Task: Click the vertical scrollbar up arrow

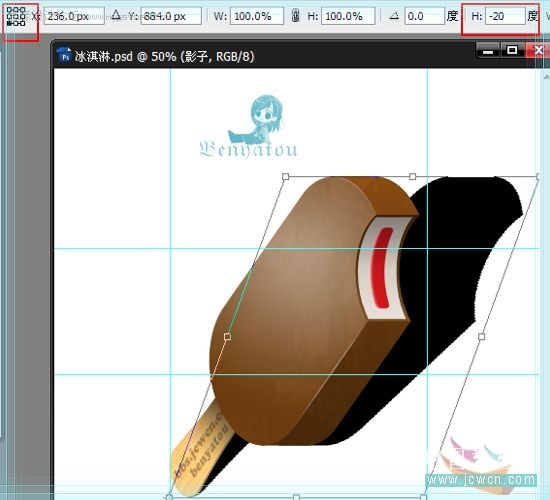Action: (x=546, y=76)
